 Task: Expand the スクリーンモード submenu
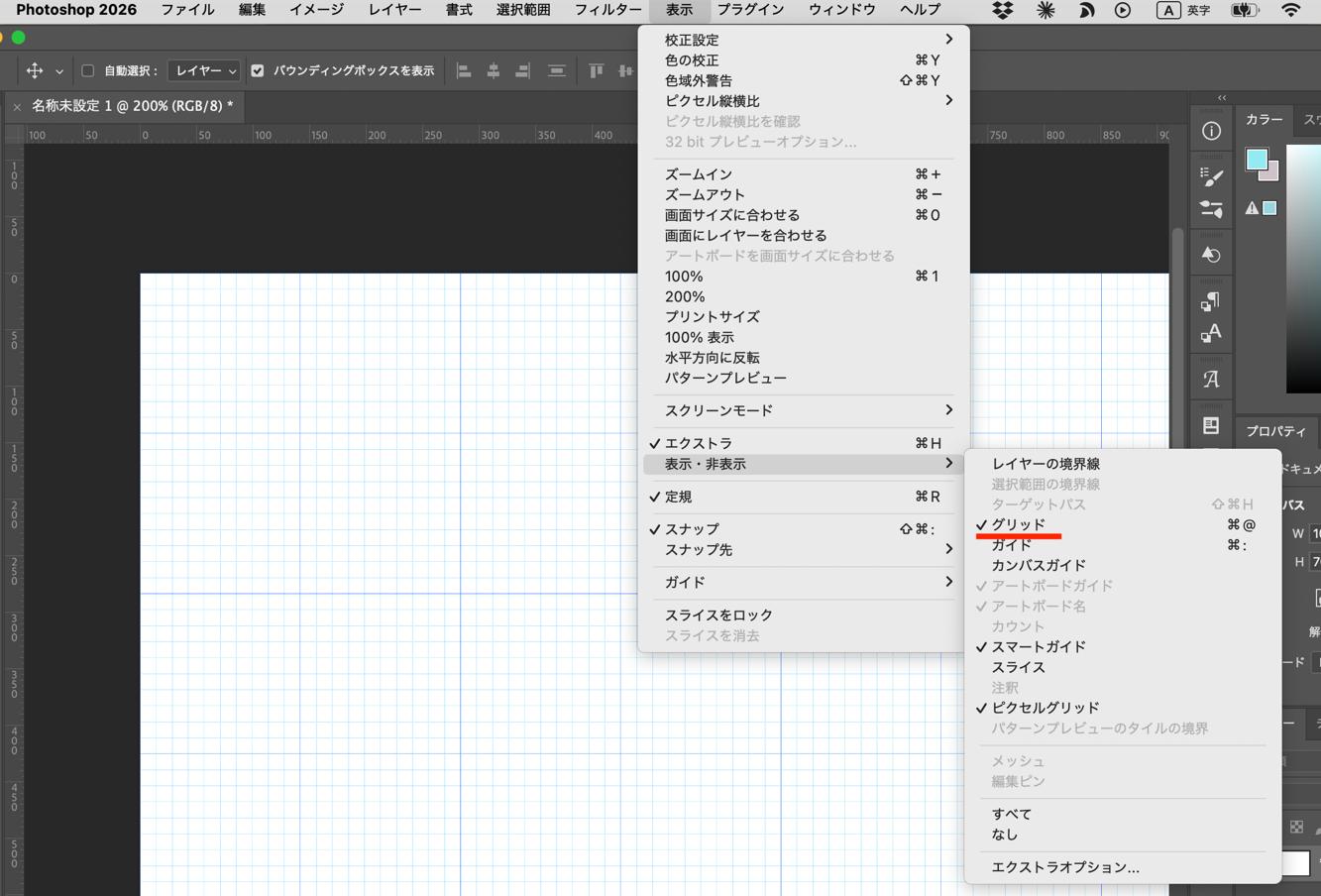tap(803, 410)
